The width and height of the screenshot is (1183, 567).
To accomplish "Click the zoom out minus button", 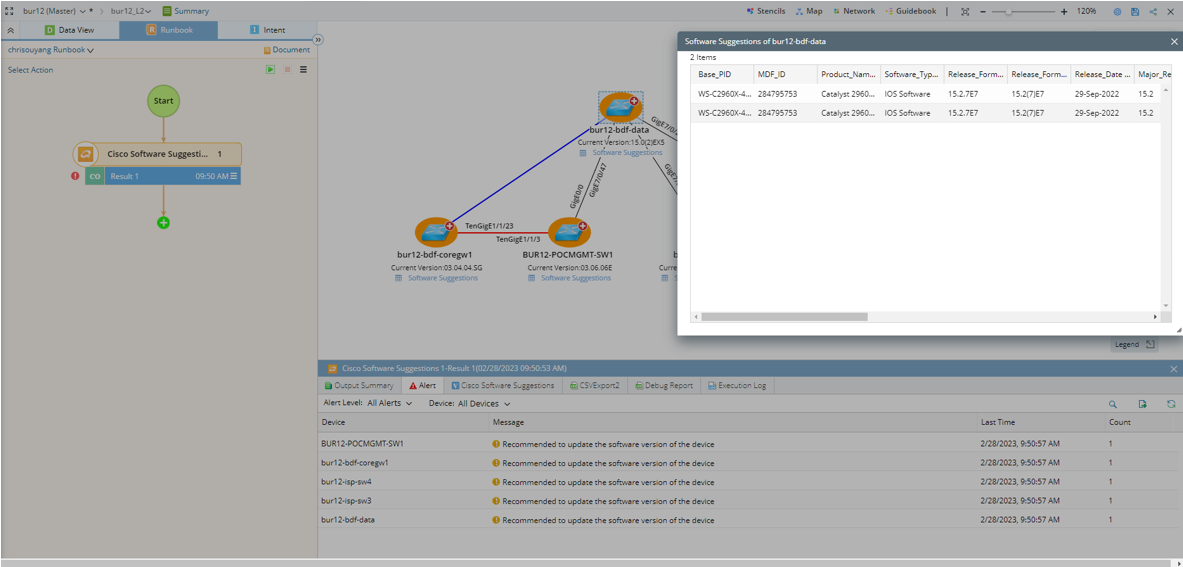I will [983, 11].
